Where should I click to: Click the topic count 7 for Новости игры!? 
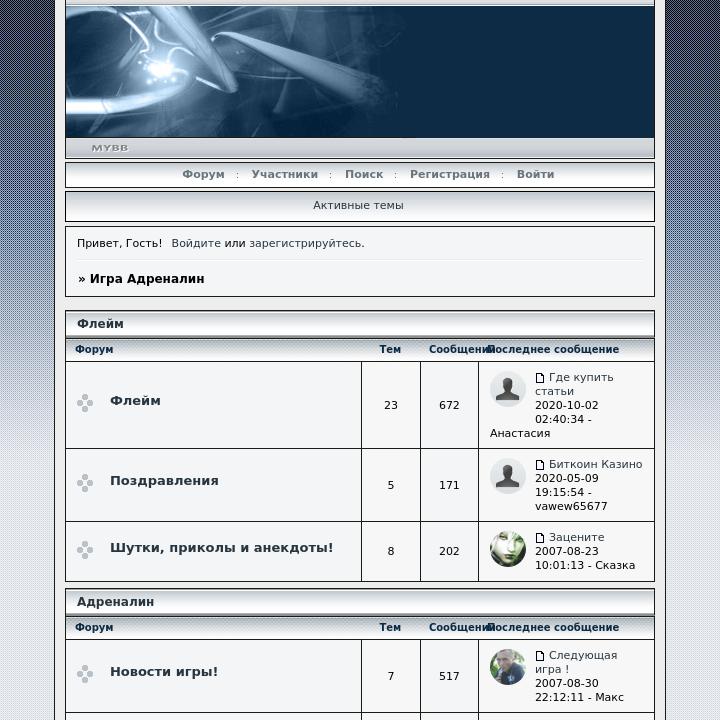coord(391,676)
